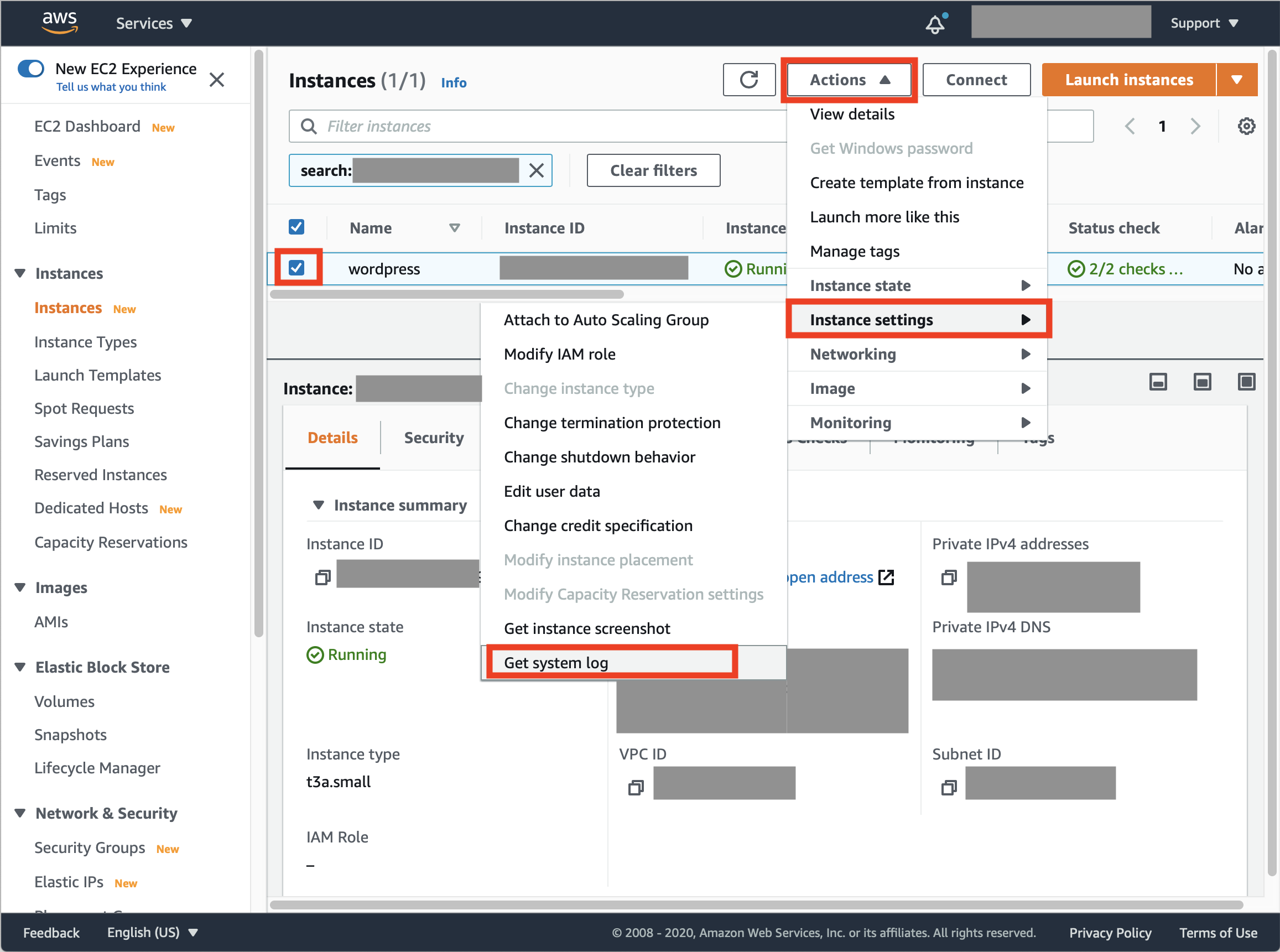Select Launch more like this
The image size is (1280, 952).
[x=917, y=217]
